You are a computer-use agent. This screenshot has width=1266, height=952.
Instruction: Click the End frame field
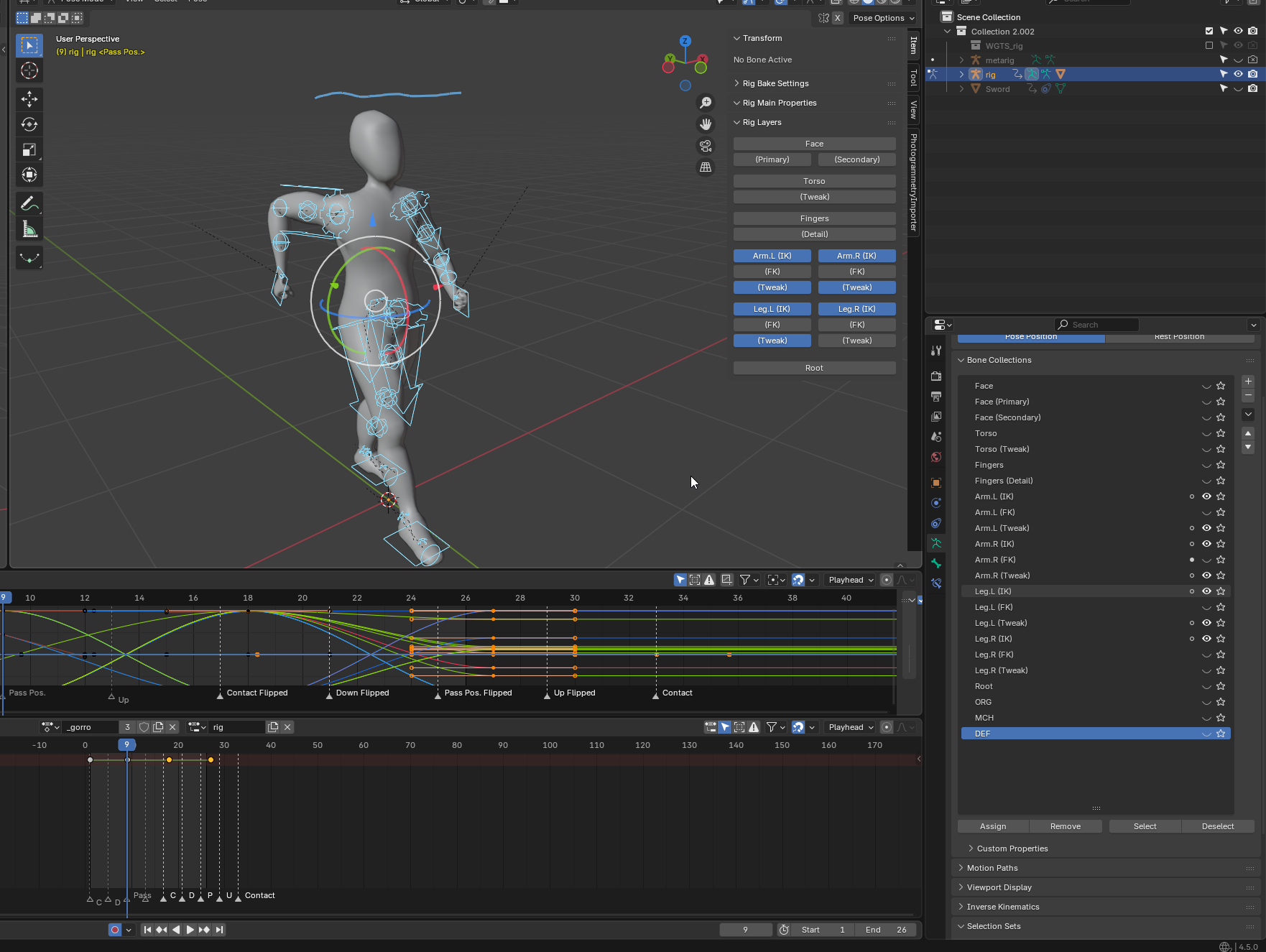(887, 930)
